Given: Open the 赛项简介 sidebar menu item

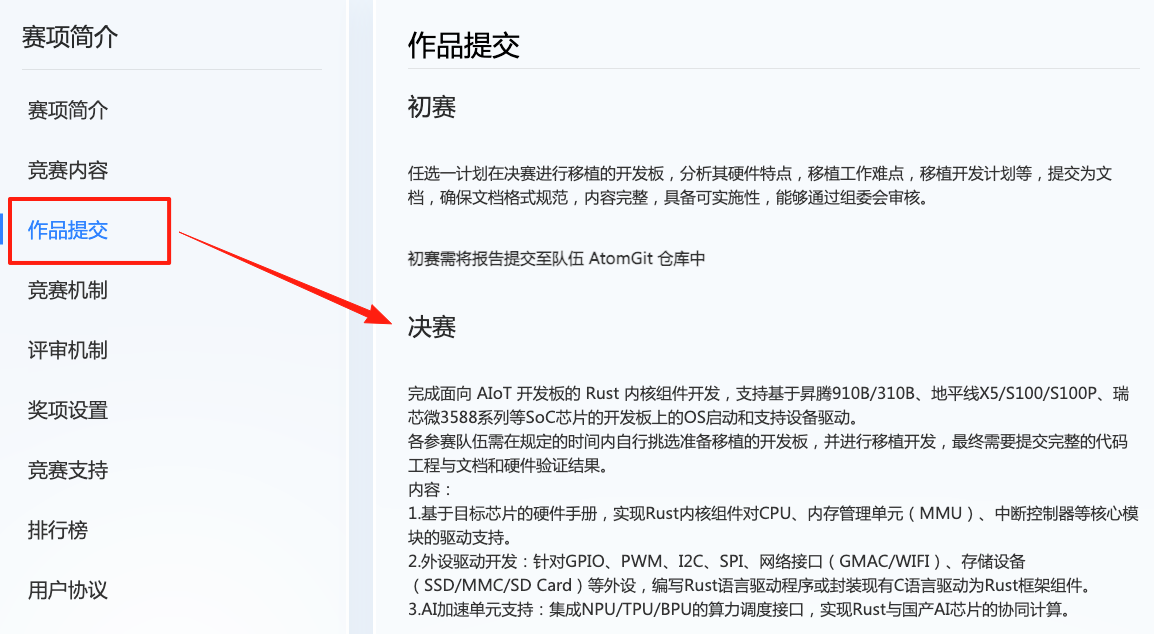Looking at the screenshot, I should point(68,110).
